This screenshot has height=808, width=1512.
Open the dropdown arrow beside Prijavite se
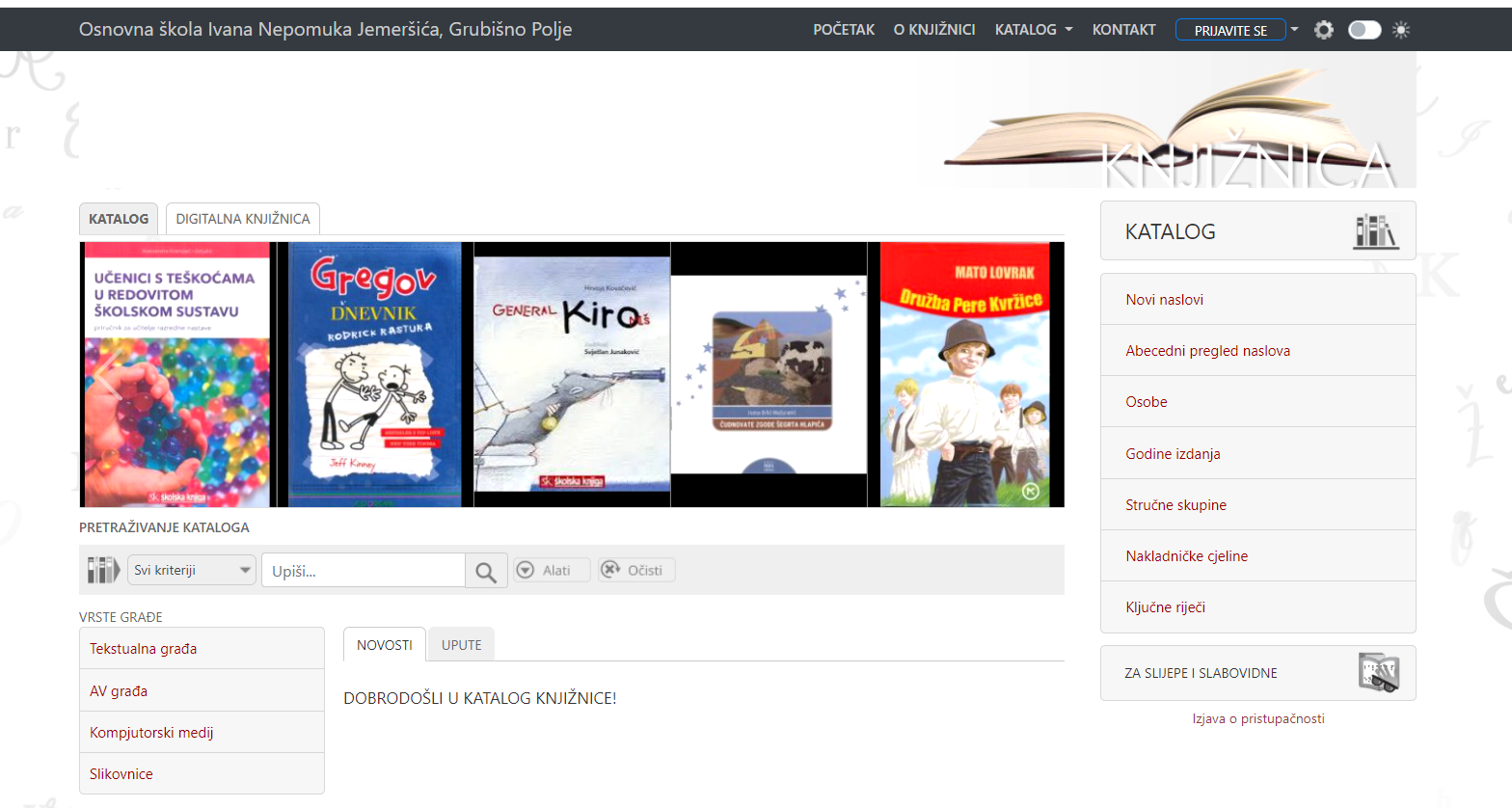(x=1294, y=29)
